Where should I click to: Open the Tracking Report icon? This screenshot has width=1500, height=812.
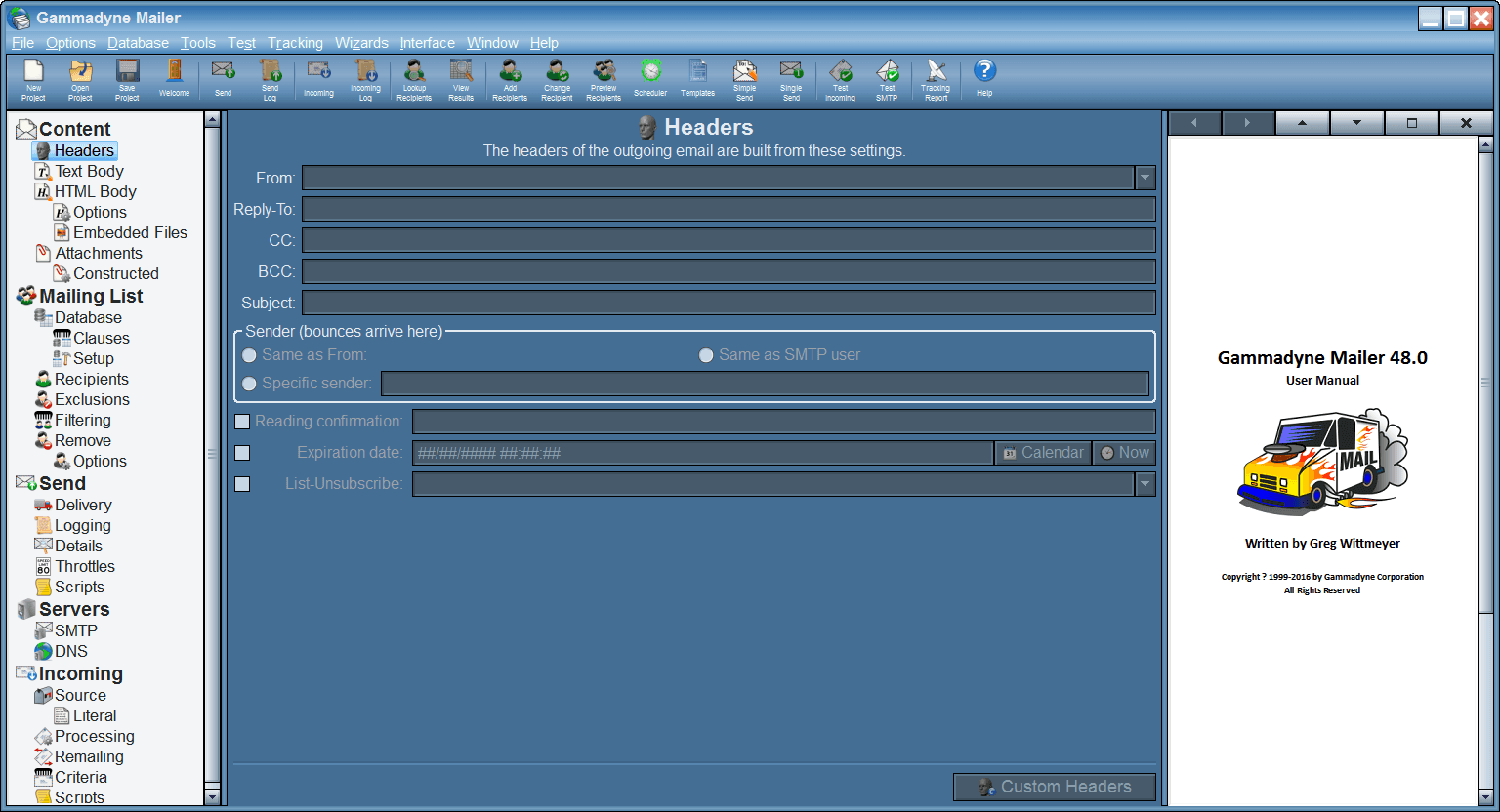pos(936,80)
